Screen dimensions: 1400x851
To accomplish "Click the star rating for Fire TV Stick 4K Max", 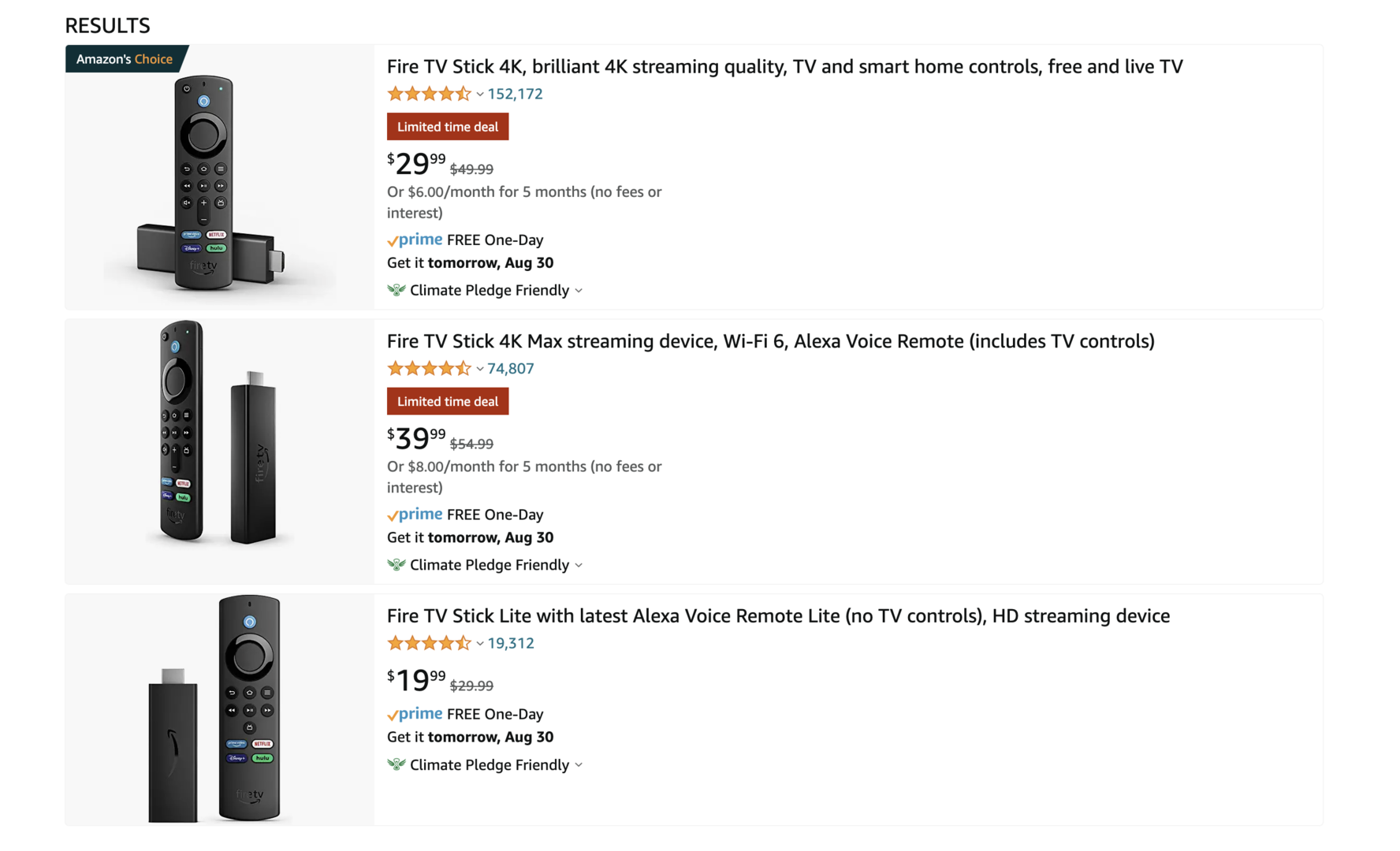I will pos(429,369).
